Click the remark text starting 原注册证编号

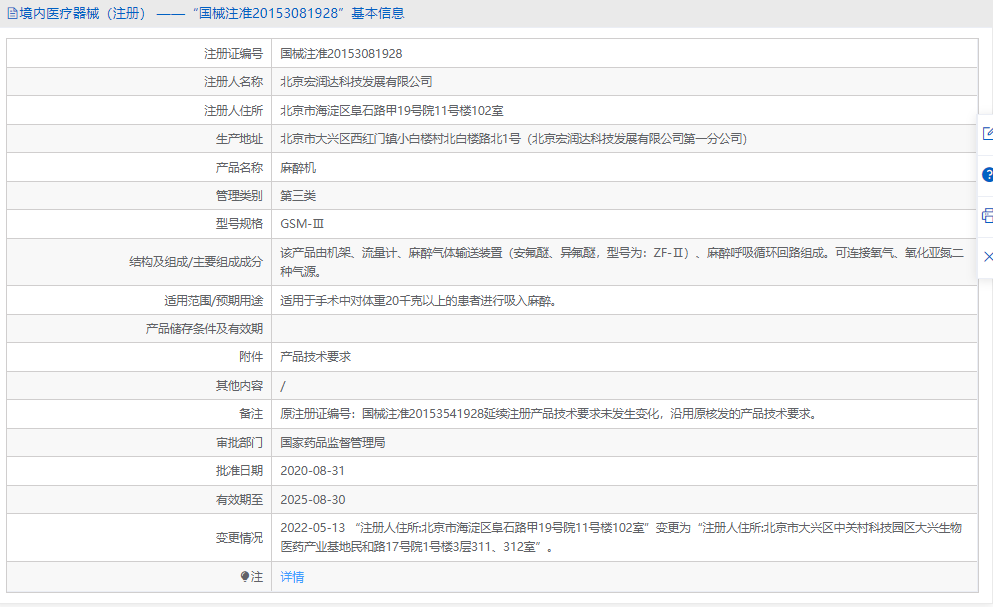[x=550, y=414]
